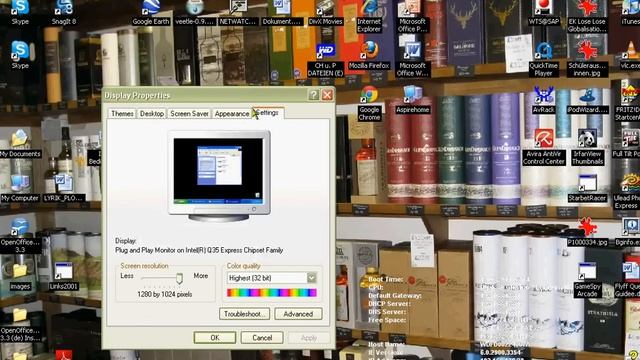Open the Screen Saver tab
The image size is (640, 360).
click(189, 113)
